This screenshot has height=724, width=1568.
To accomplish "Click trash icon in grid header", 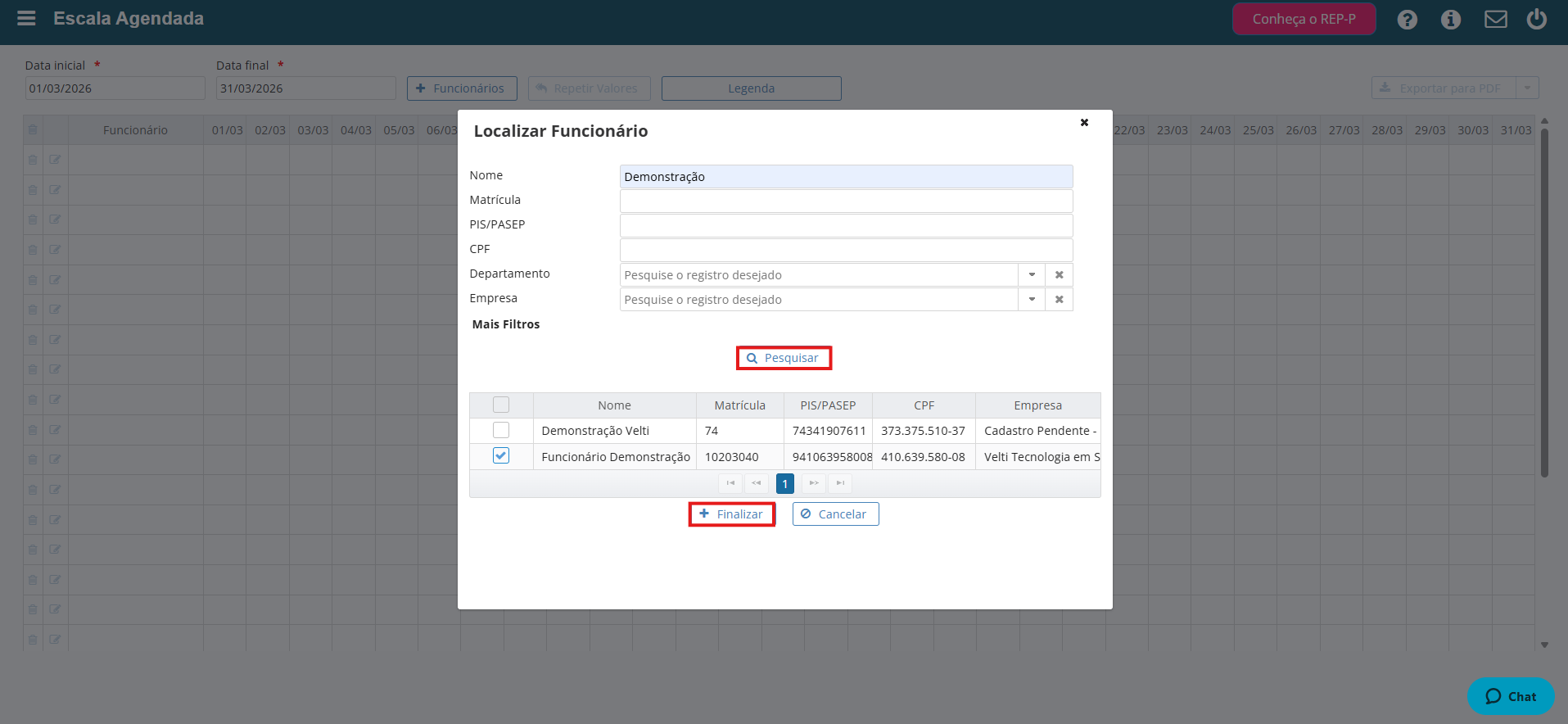I will [x=33, y=129].
